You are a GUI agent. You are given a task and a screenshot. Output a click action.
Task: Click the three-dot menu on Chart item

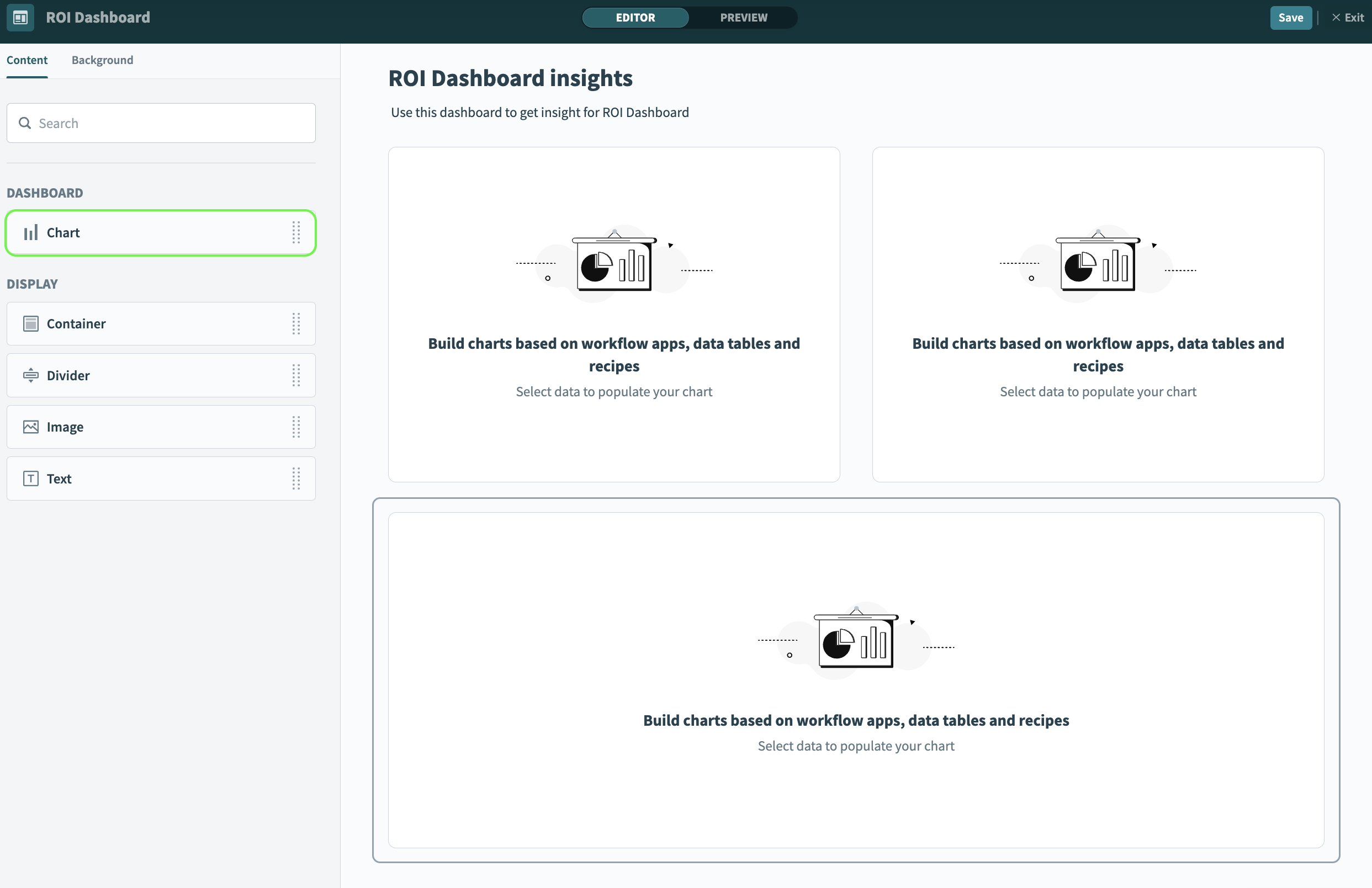(x=297, y=232)
